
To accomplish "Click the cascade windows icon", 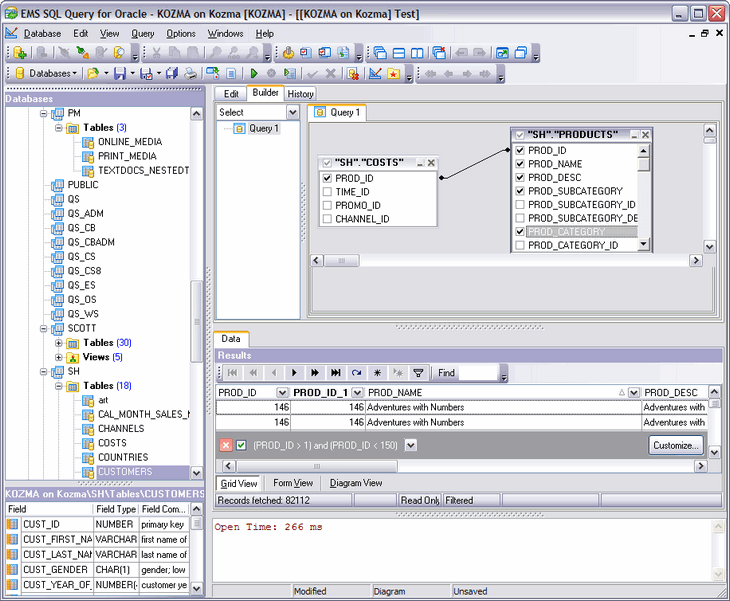I will 380,53.
